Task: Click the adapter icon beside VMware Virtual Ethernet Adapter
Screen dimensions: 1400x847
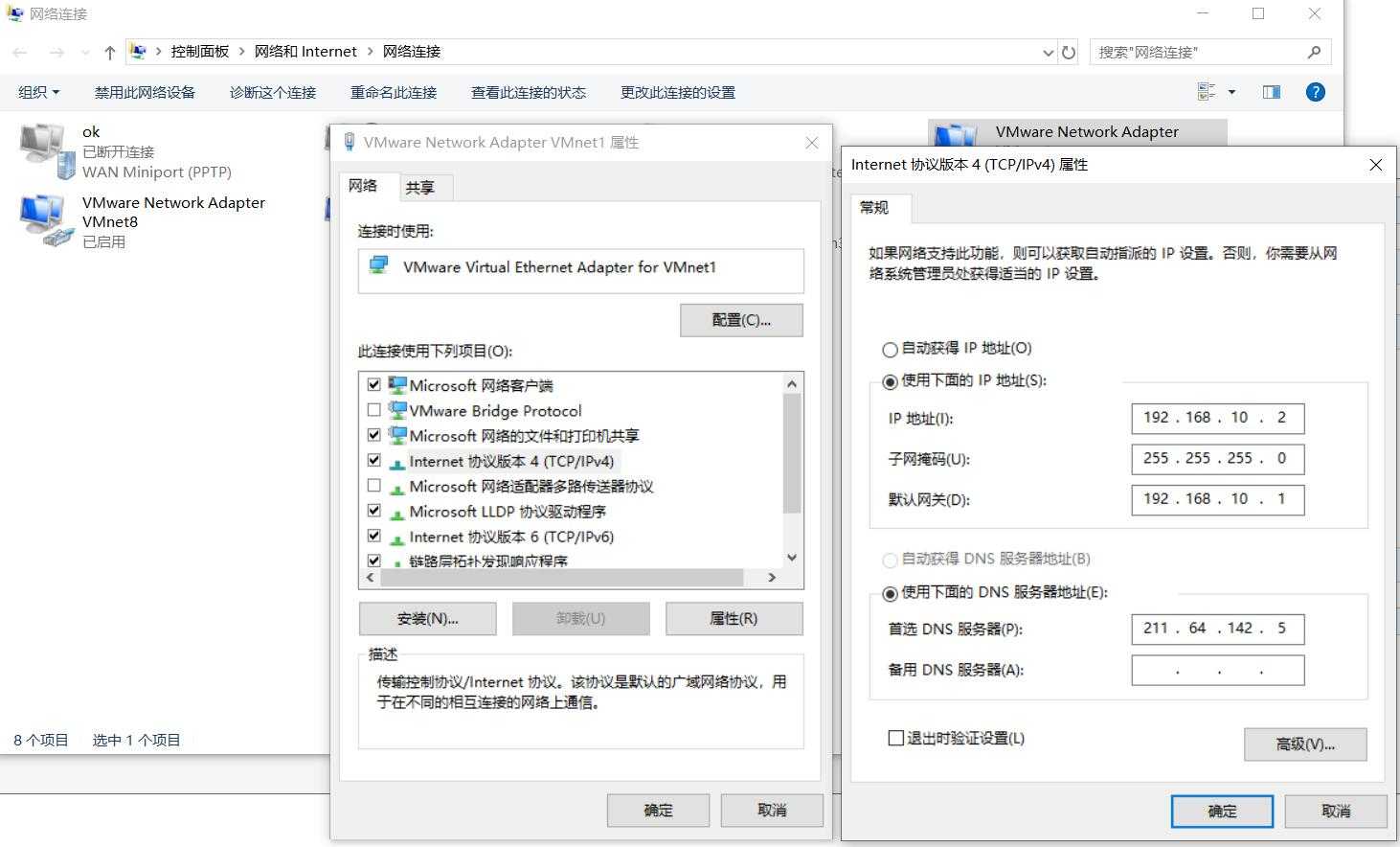Action: 379,266
